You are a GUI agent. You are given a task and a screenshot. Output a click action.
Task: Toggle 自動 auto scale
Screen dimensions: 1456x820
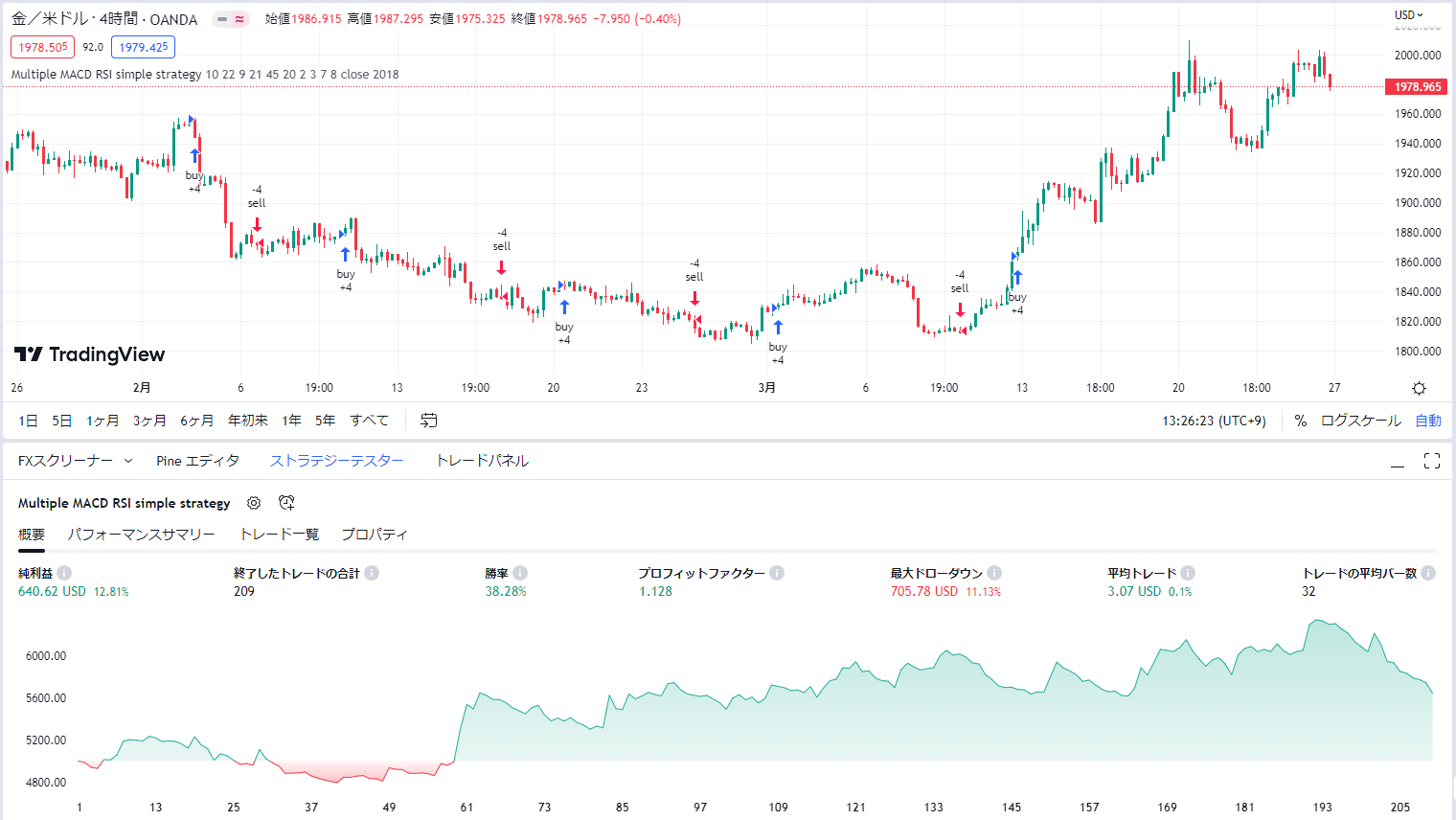click(1428, 421)
